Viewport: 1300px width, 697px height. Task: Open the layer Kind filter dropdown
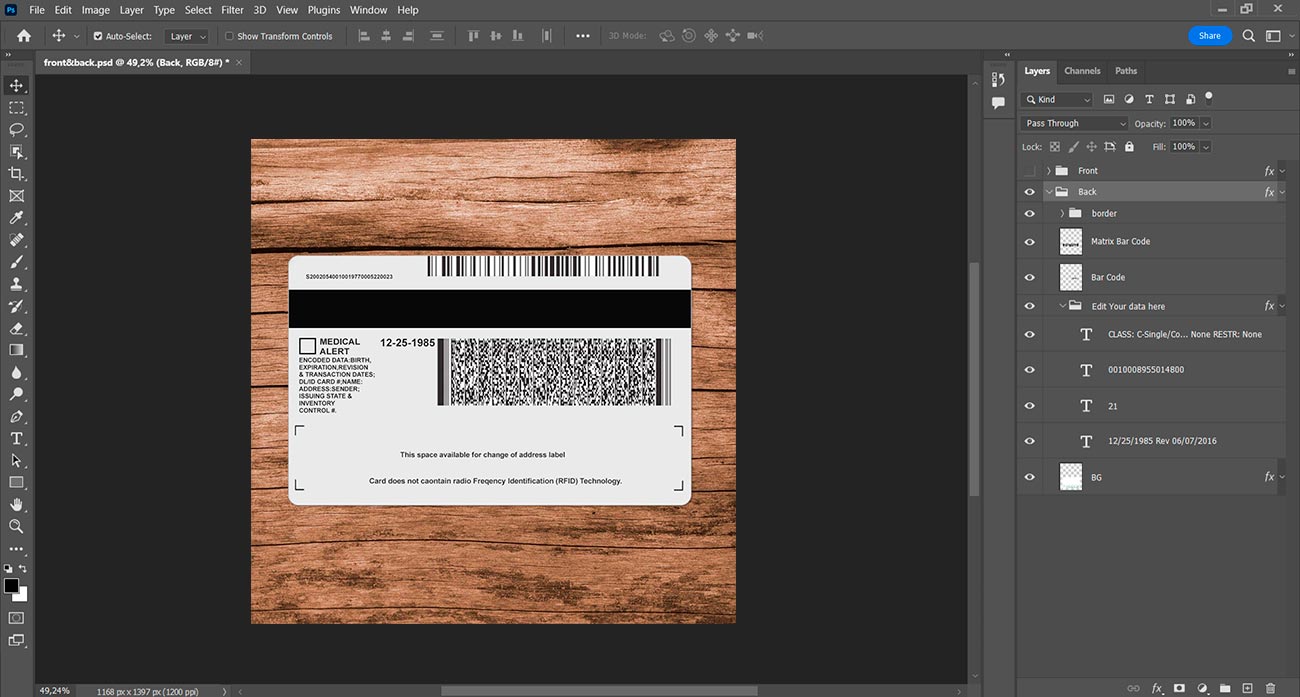pos(1057,99)
